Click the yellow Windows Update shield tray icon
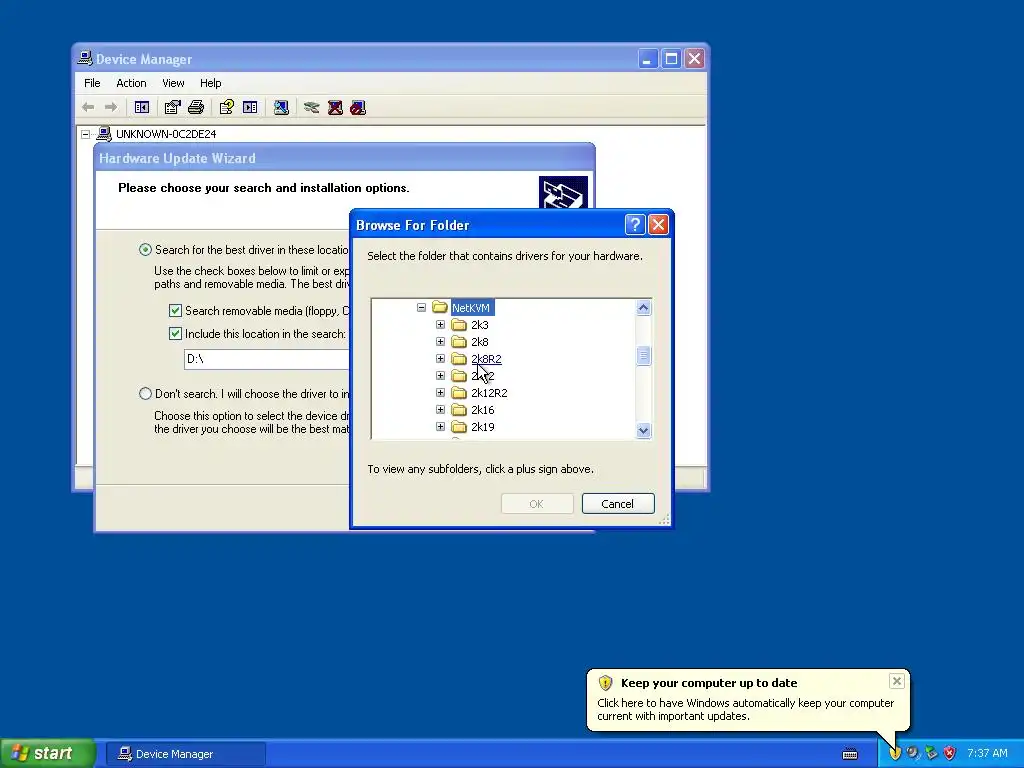Image resolution: width=1024 pixels, height=768 pixels. tap(895, 753)
